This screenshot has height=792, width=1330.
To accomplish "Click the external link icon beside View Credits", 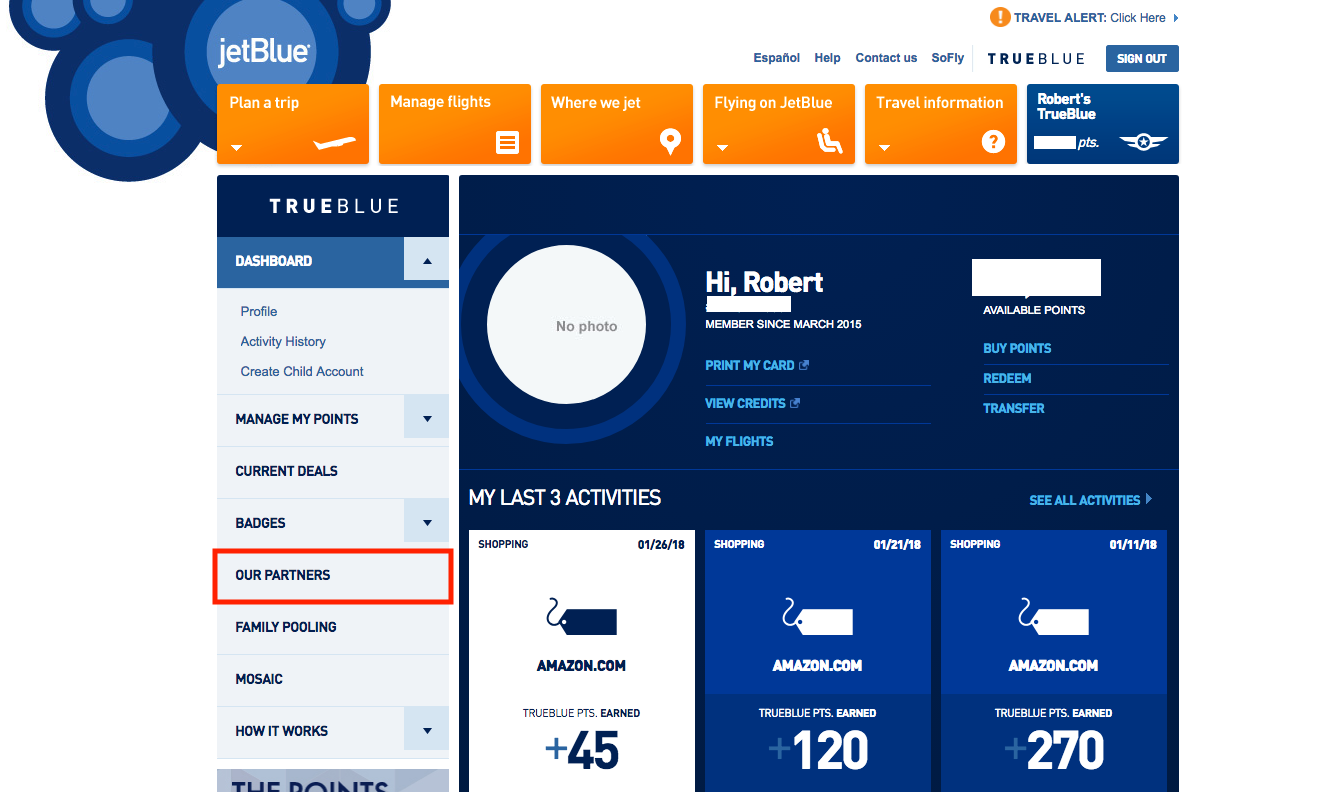I will click(795, 403).
